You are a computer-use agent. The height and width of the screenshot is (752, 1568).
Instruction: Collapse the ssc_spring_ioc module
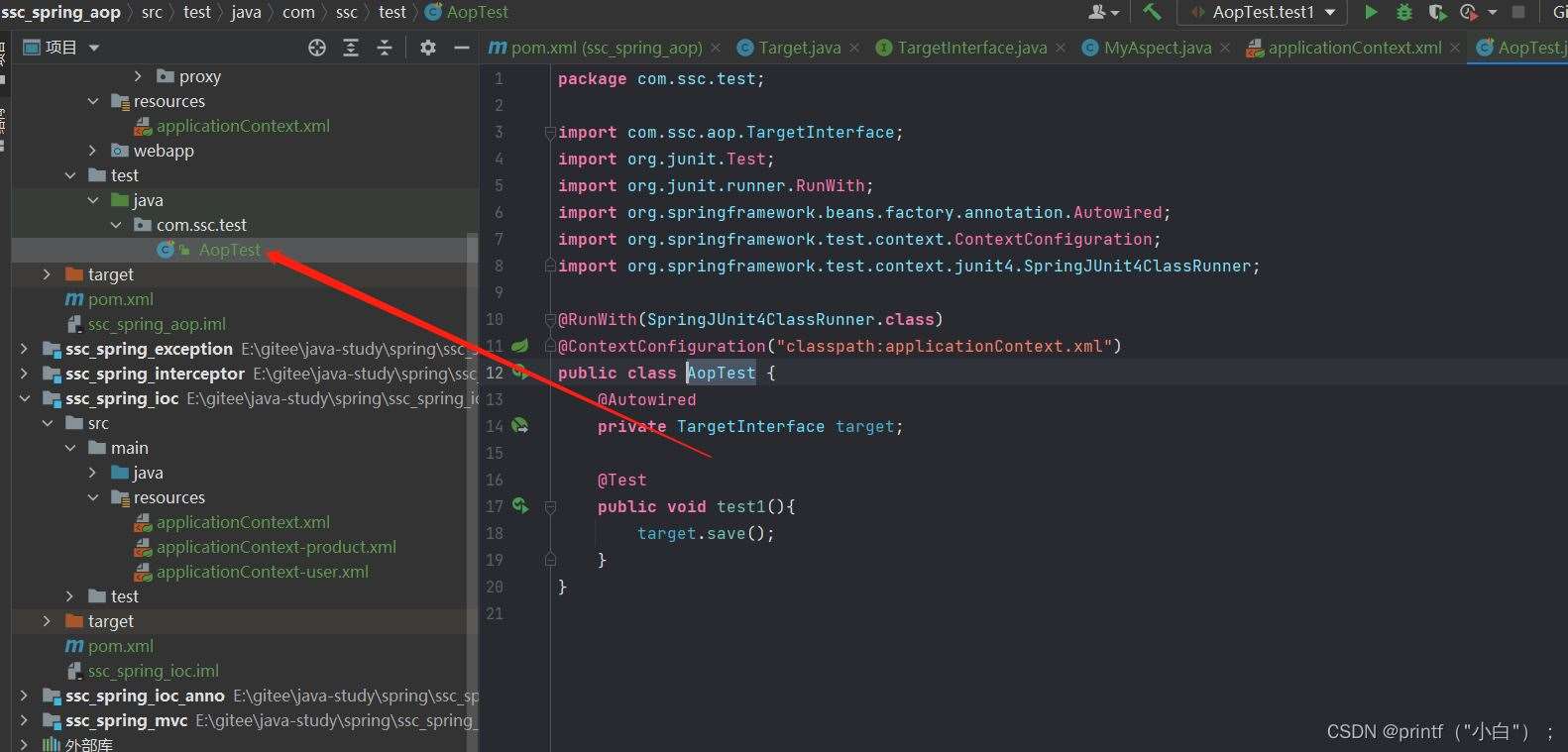(x=24, y=398)
